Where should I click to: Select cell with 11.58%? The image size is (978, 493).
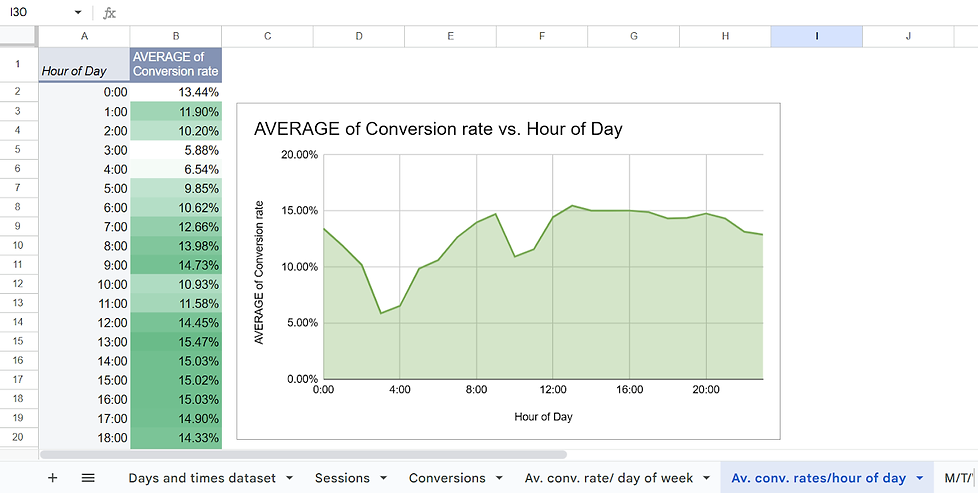click(x=176, y=303)
